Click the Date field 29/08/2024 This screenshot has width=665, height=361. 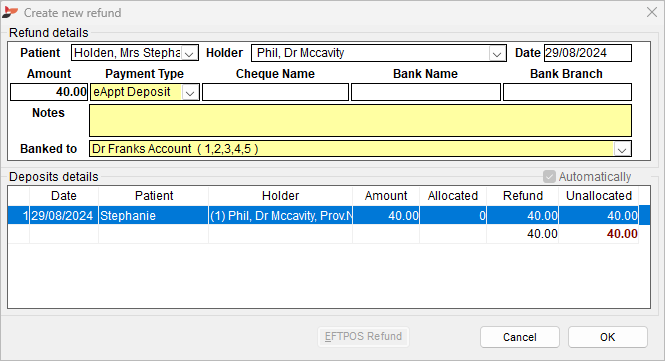(x=588, y=53)
